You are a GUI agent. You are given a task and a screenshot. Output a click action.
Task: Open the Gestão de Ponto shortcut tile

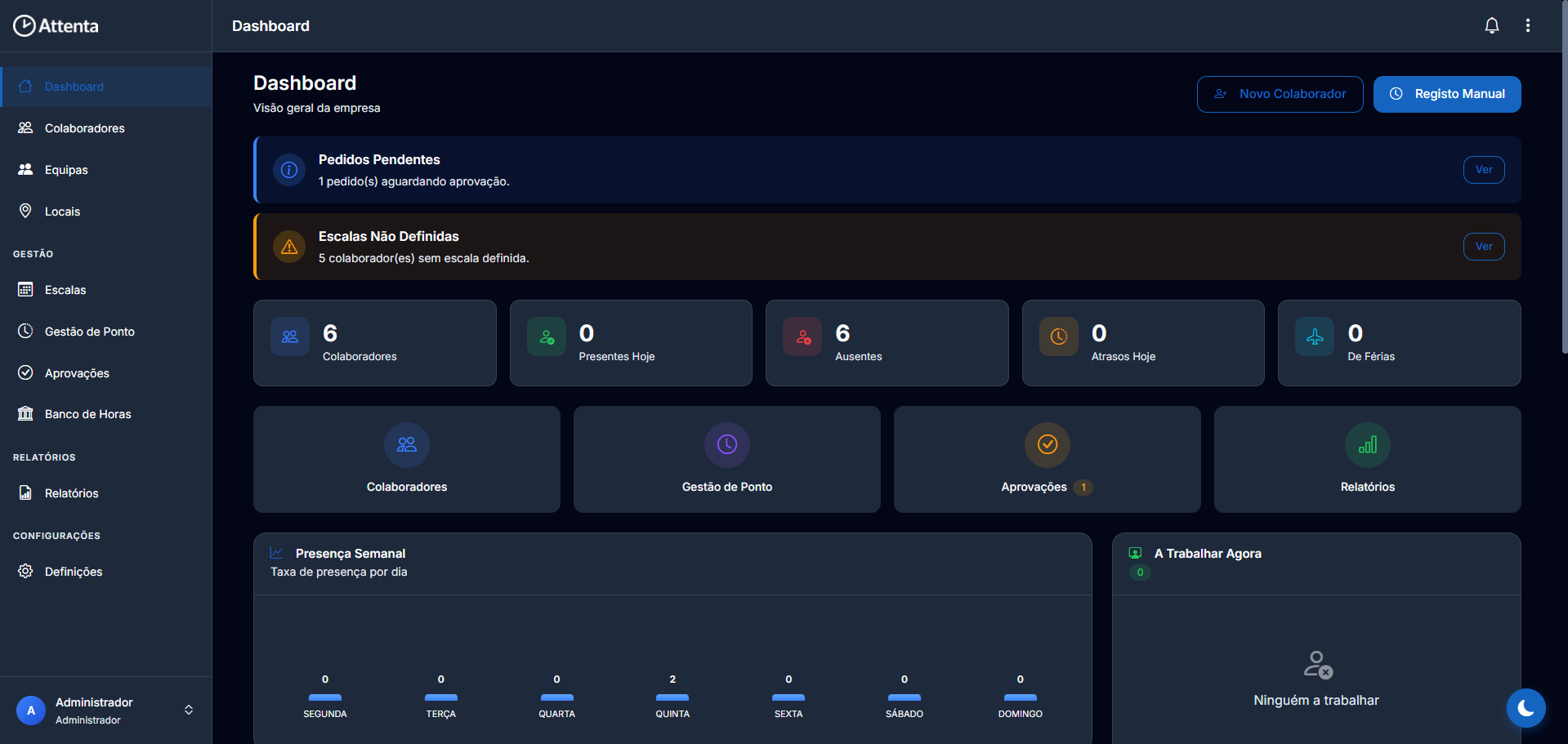point(727,459)
